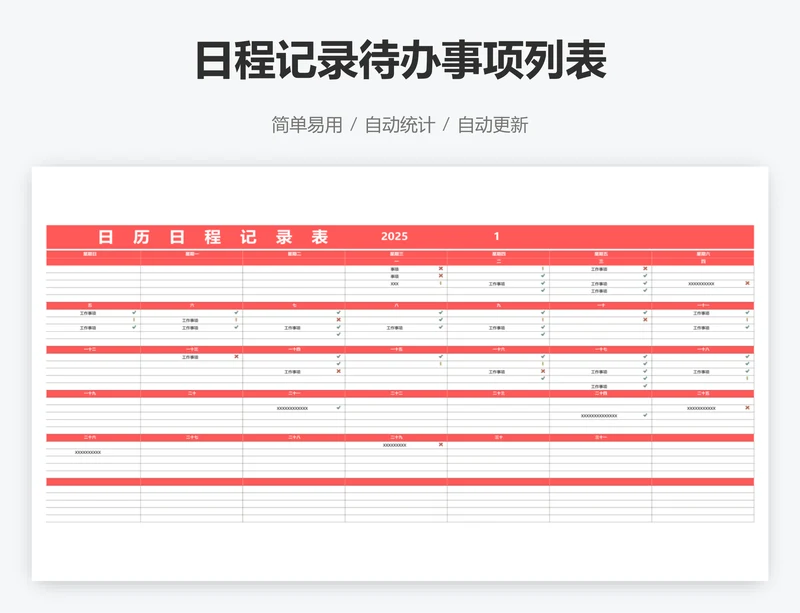Viewport: 800px width, 613px height.
Task: Click green check beside text under 二十四
Action: [646, 416]
